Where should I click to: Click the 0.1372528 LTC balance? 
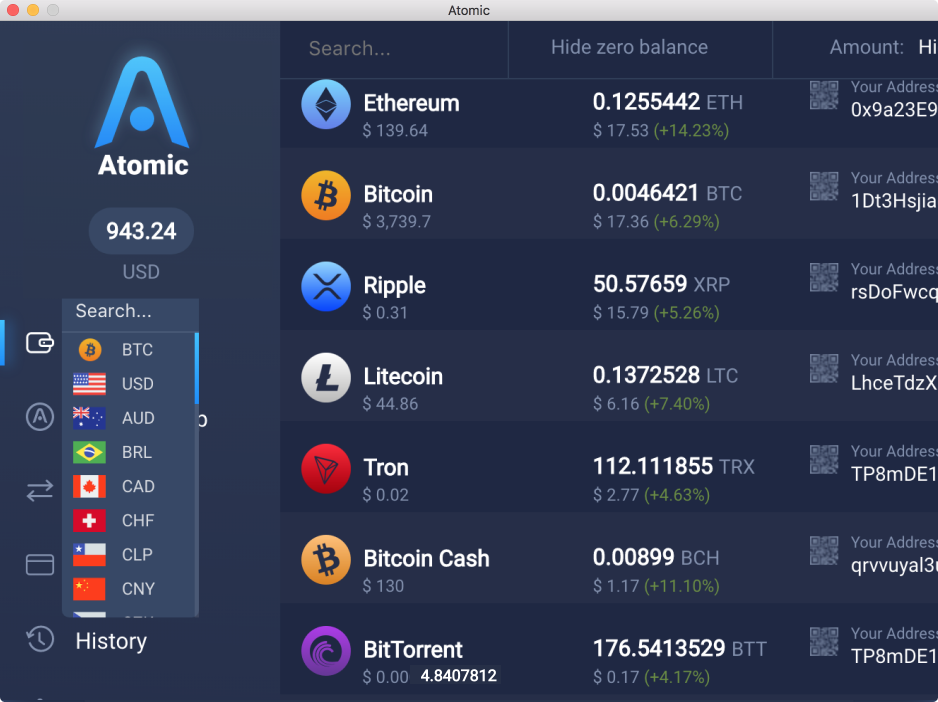665,375
